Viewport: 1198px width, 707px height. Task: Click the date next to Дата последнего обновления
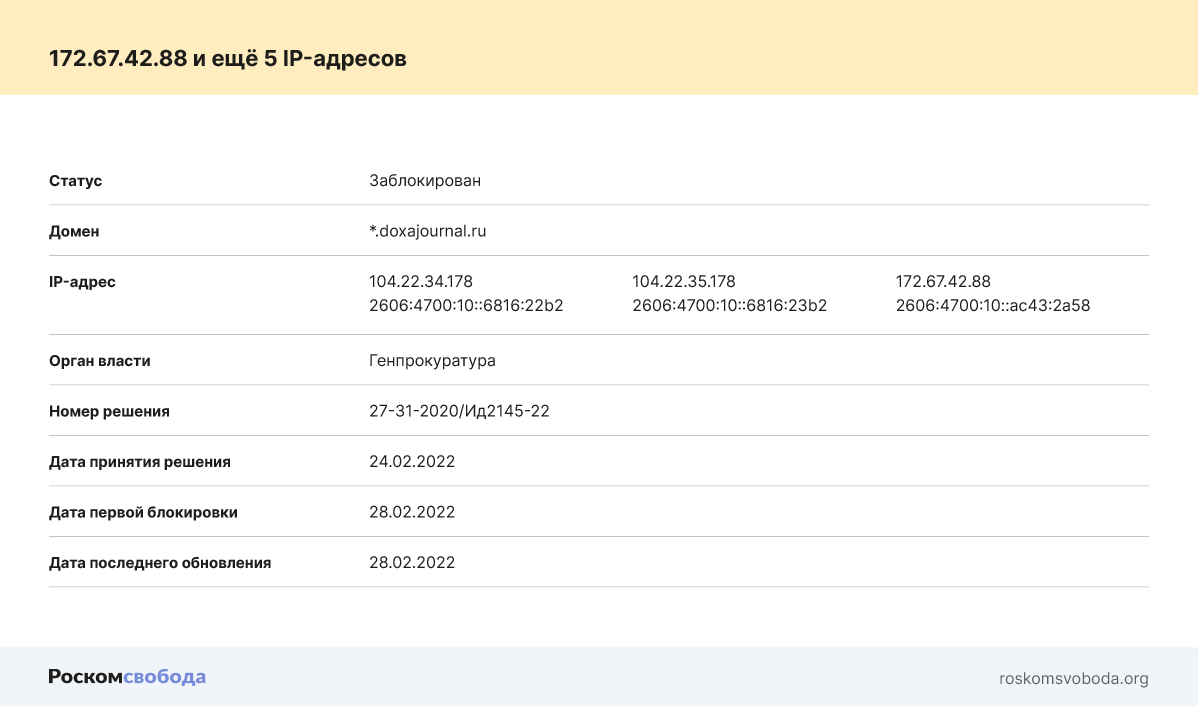pyautogui.click(x=412, y=562)
